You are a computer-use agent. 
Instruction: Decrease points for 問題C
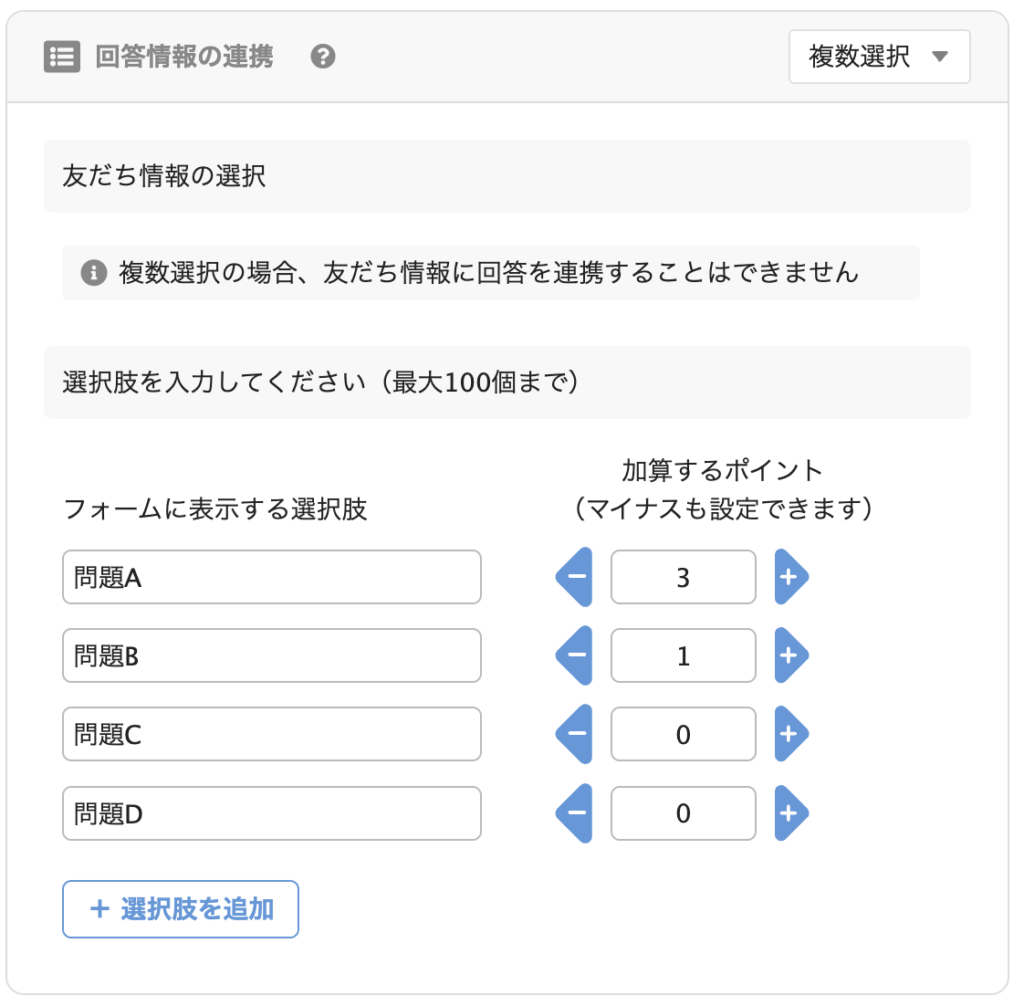click(x=574, y=734)
